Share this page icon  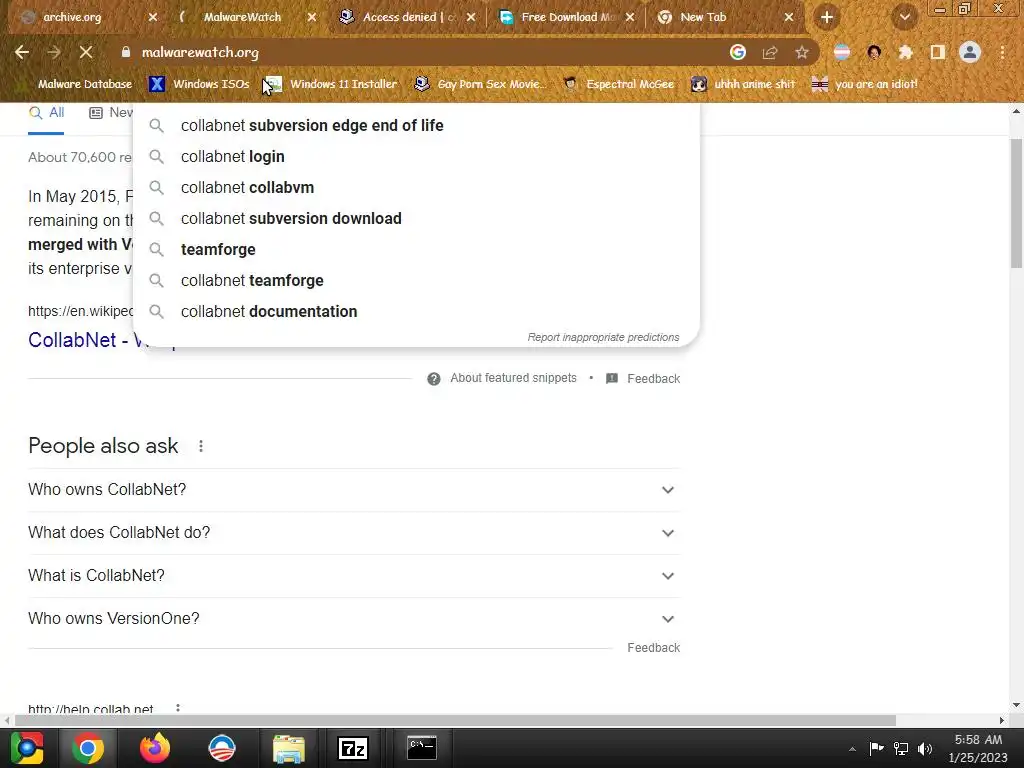point(770,52)
